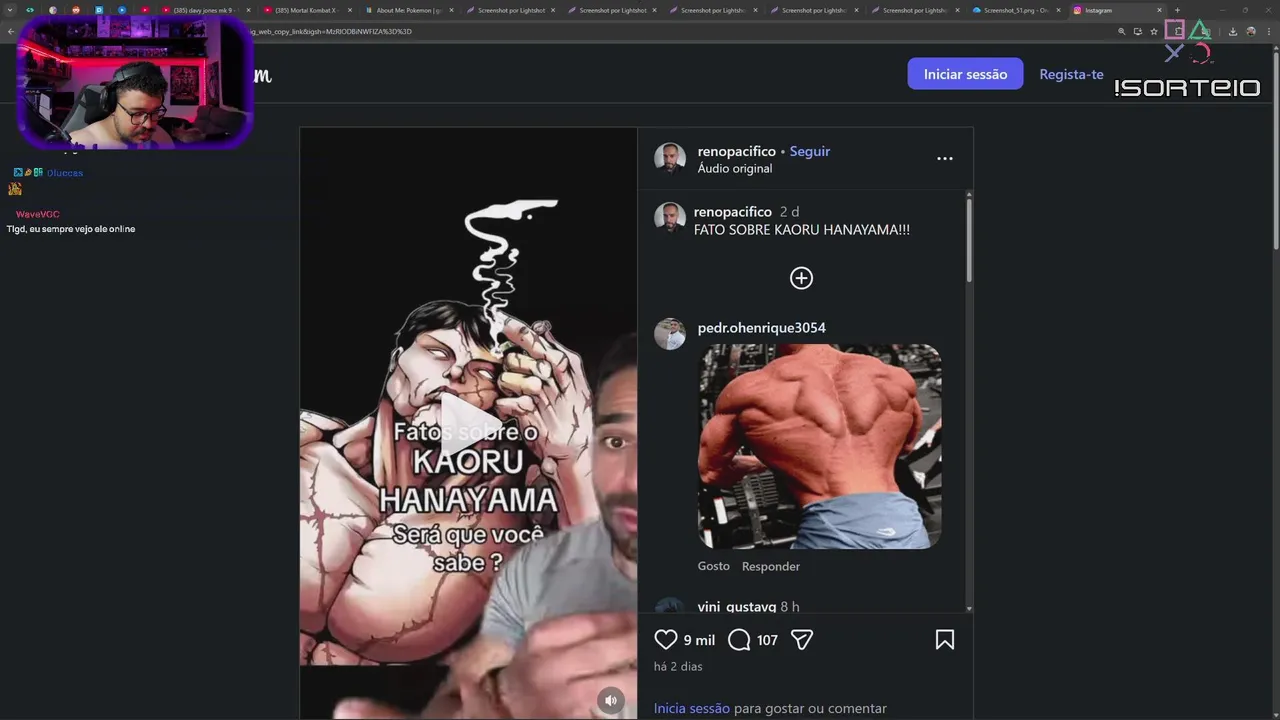Close the Instagram browser tab
Image resolution: width=1280 pixels, height=720 pixels.
click(x=1159, y=10)
